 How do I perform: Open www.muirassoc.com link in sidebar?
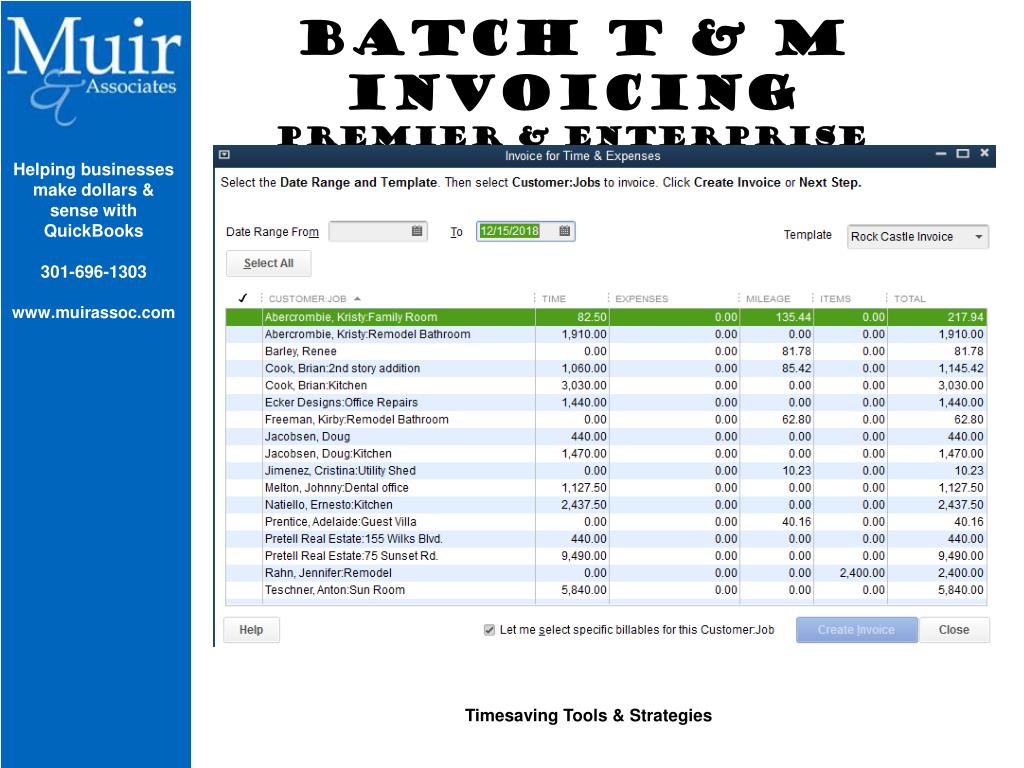[93, 313]
